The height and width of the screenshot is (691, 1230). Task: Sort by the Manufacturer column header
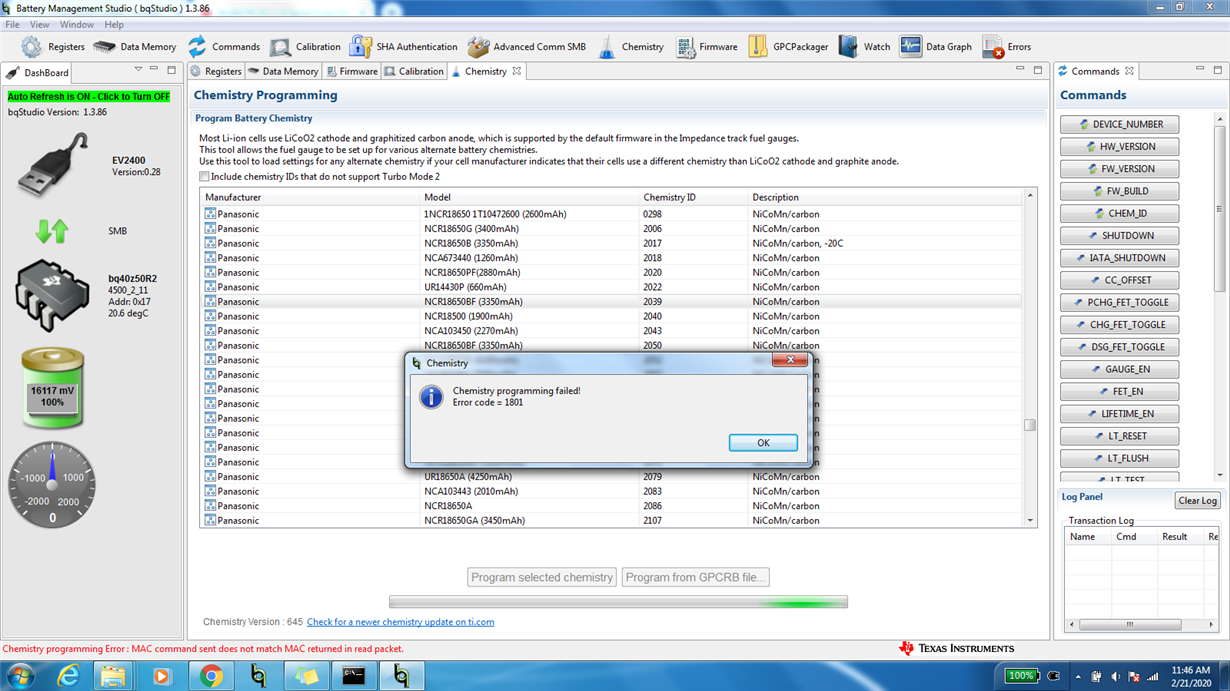310,197
